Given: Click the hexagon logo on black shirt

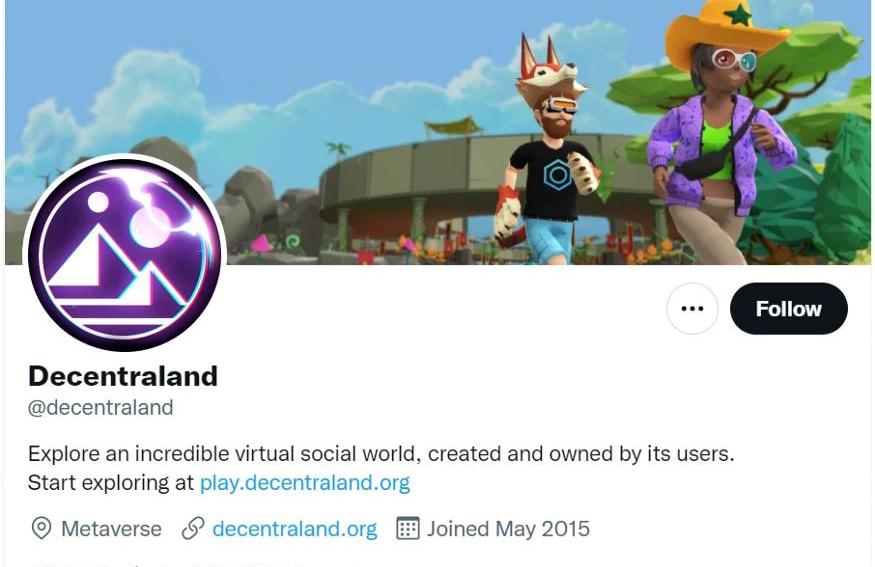Looking at the screenshot, I should [x=556, y=175].
